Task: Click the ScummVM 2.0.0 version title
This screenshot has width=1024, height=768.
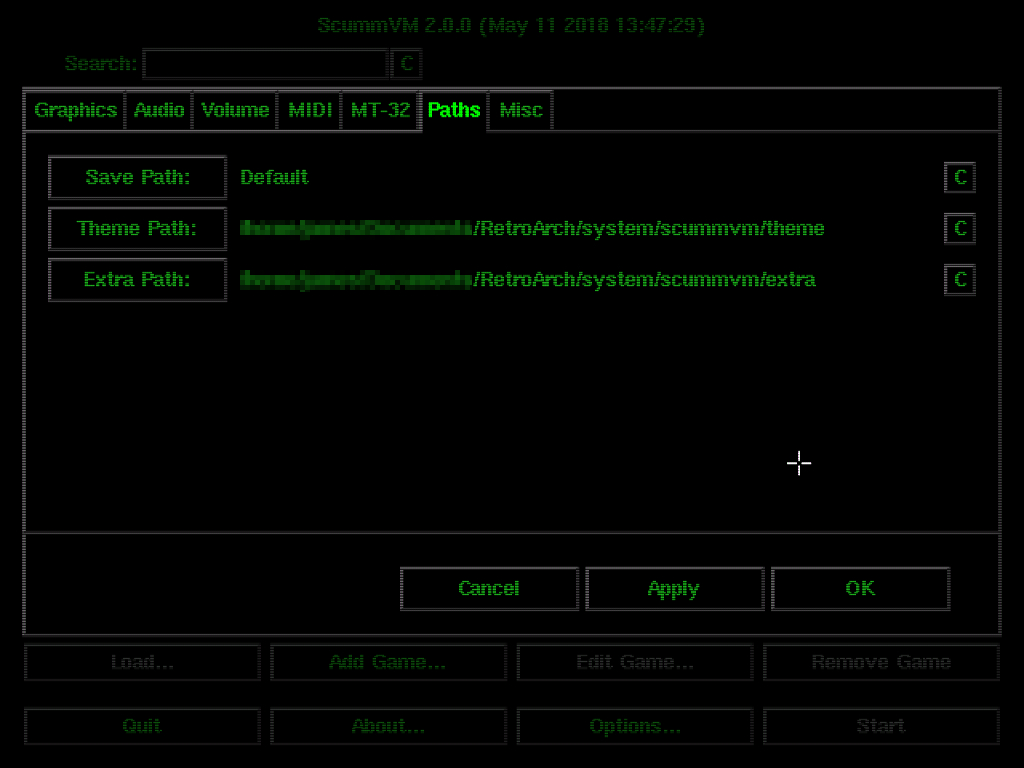Action: coord(511,25)
